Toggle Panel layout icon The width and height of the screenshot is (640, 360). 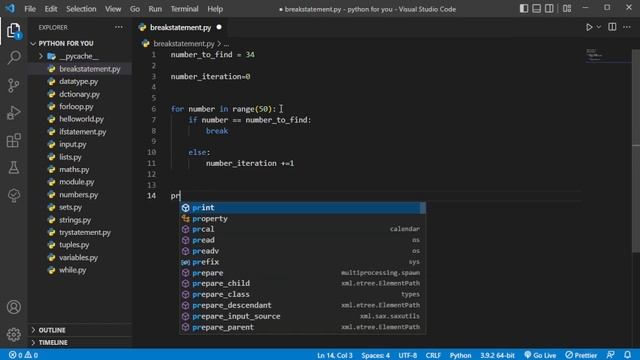[537, 9]
